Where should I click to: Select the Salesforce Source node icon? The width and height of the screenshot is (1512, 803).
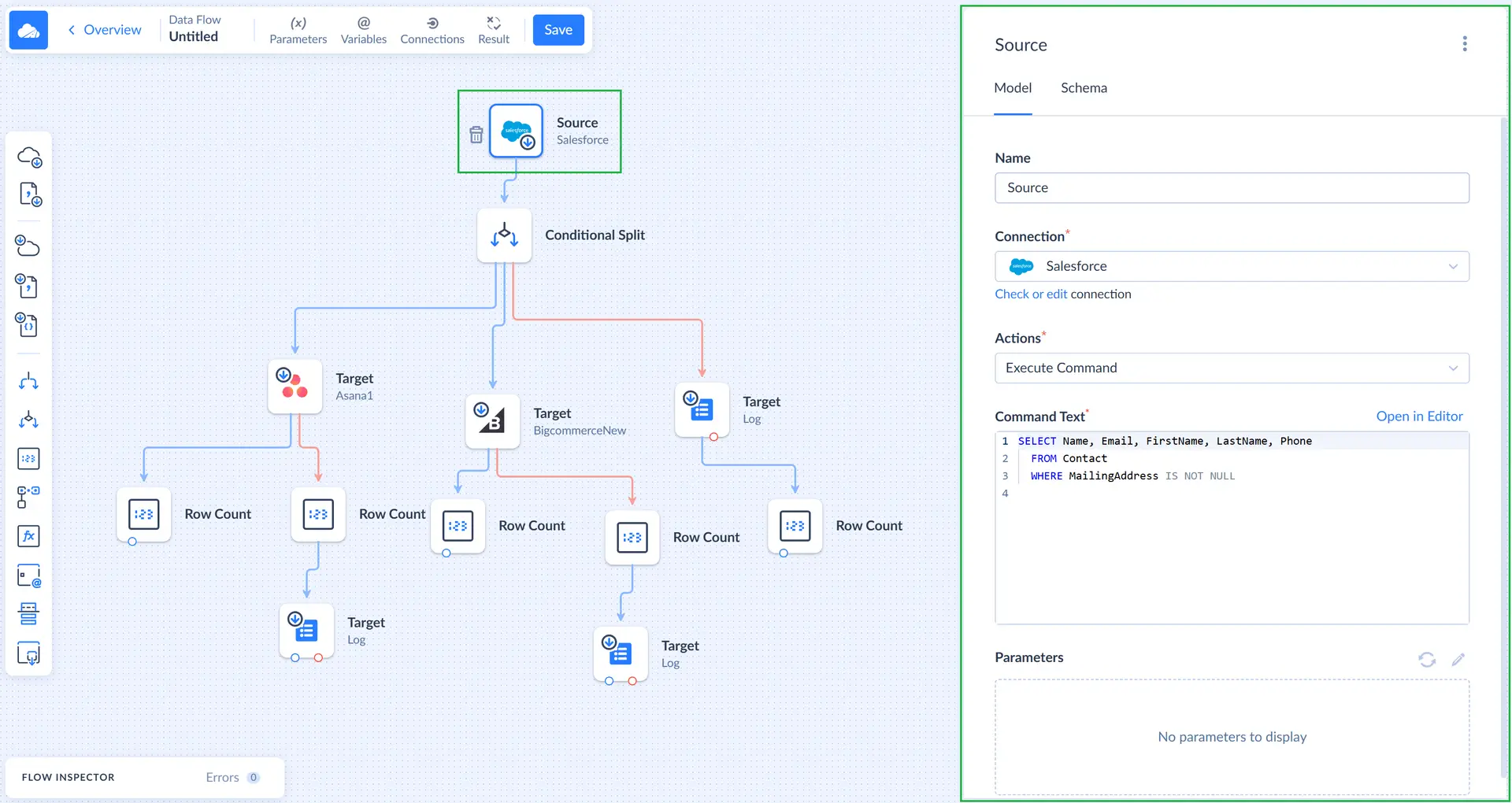click(x=516, y=131)
